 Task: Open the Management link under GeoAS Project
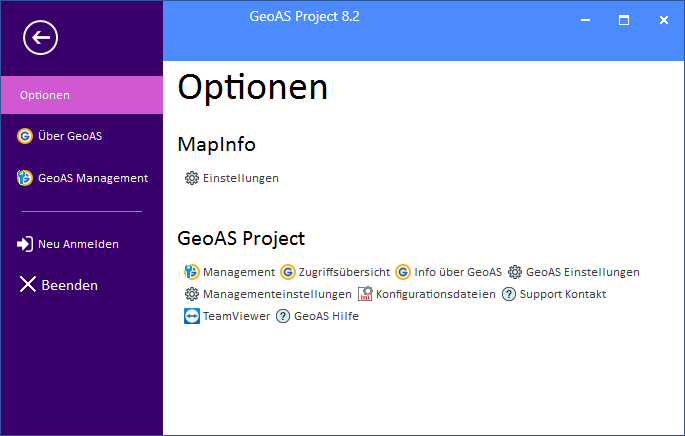(x=239, y=272)
